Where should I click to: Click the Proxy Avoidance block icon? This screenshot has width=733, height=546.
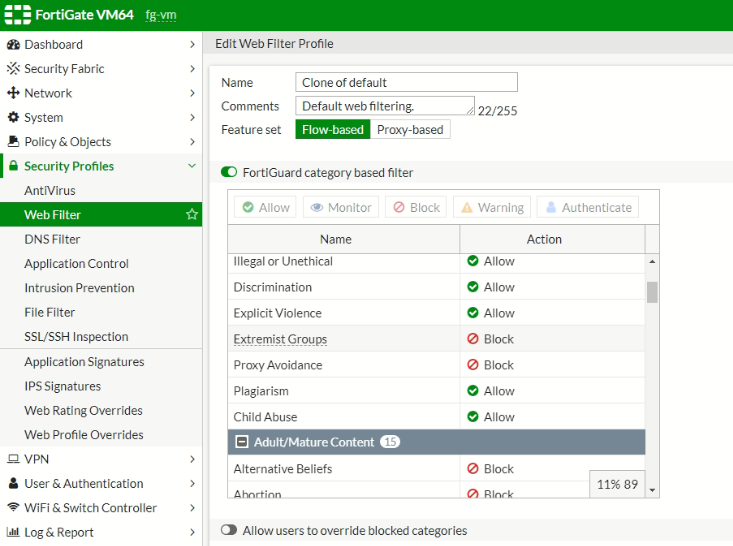[473, 365]
